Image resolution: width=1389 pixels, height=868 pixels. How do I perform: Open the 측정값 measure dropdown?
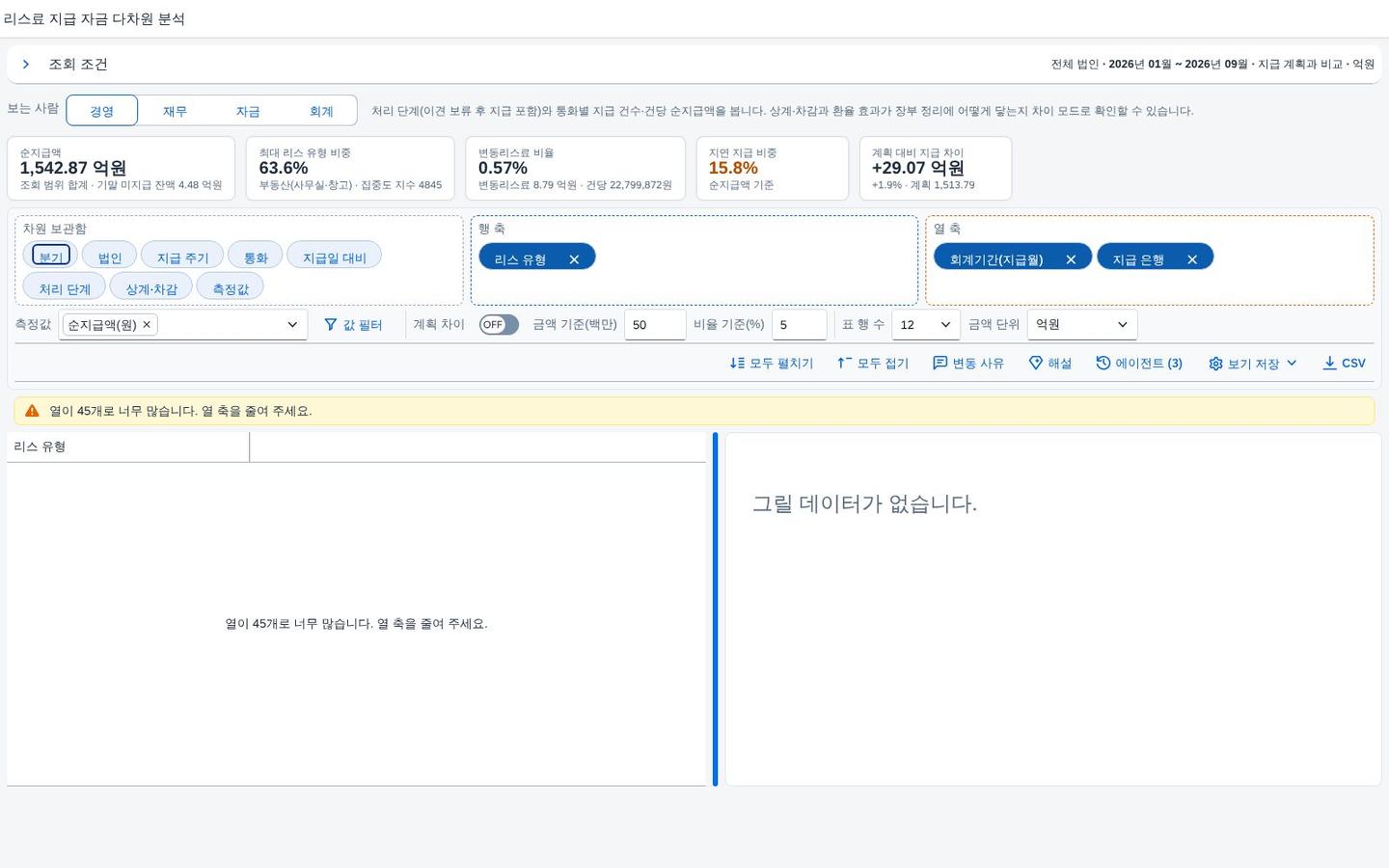[x=292, y=325]
